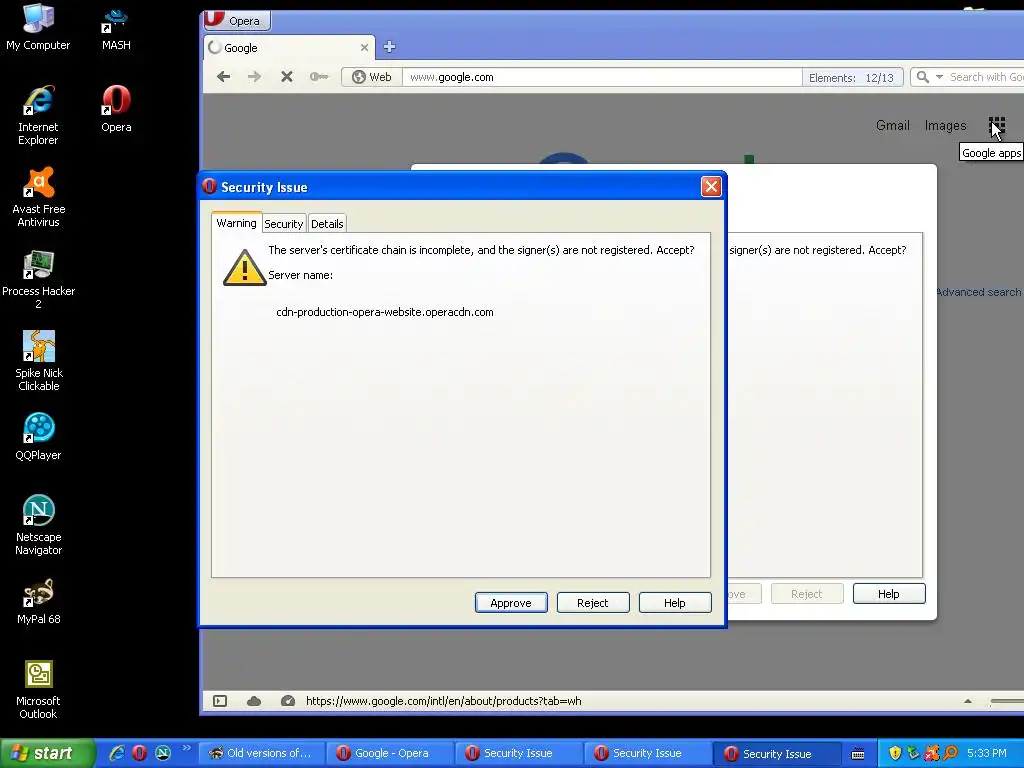The height and width of the screenshot is (768, 1024).
Task: Close the Security Issue dialog
Action: click(x=711, y=187)
